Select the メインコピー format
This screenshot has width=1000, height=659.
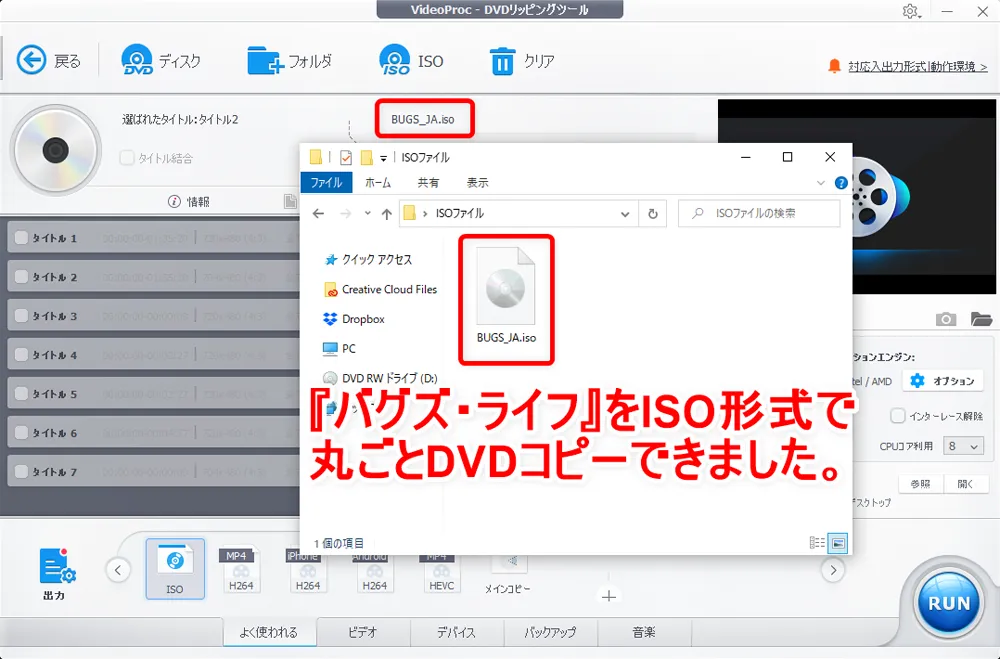[508, 573]
